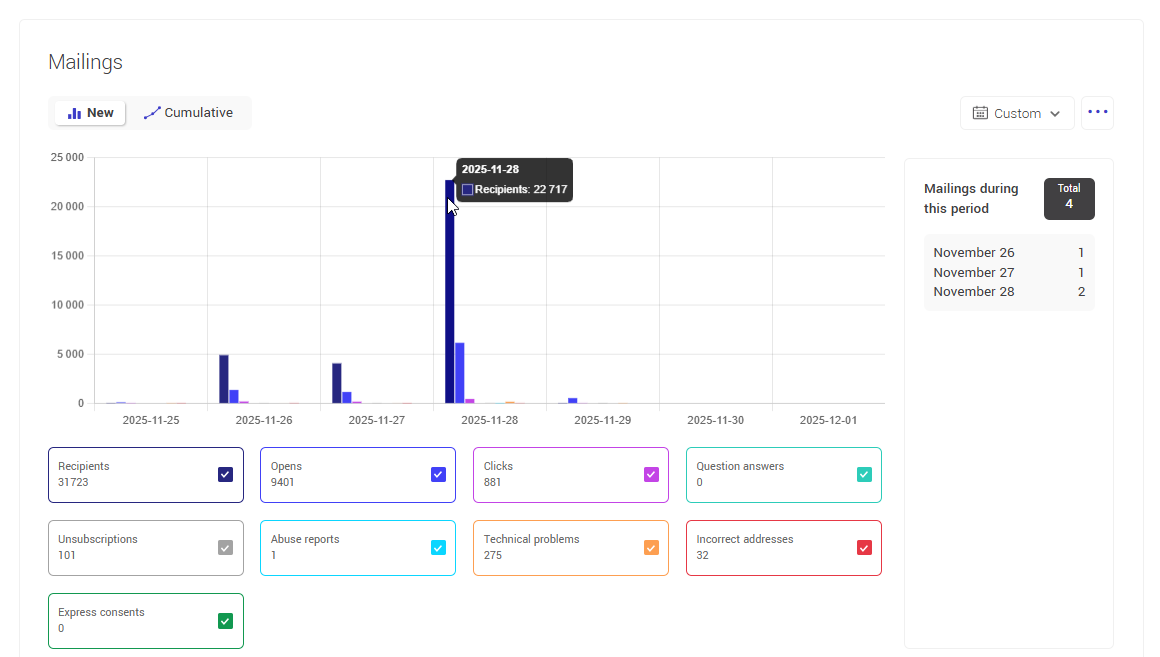The width and height of the screenshot is (1160, 657).
Task: Toggle the Question answers checkbox
Action: click(x=864, y=475)
